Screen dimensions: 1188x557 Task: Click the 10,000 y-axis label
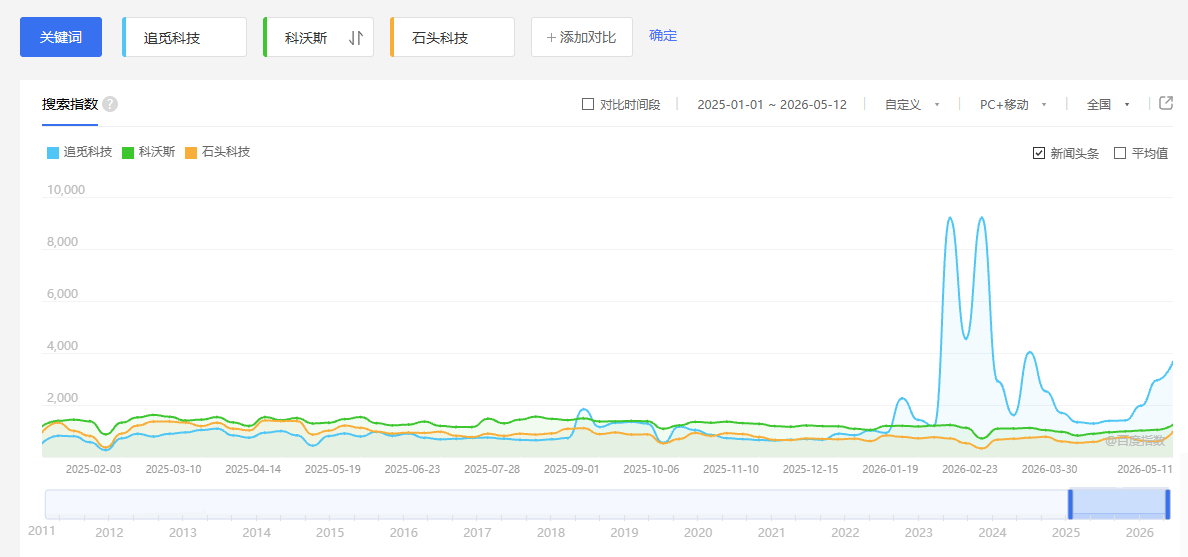[x=65, y=190]
